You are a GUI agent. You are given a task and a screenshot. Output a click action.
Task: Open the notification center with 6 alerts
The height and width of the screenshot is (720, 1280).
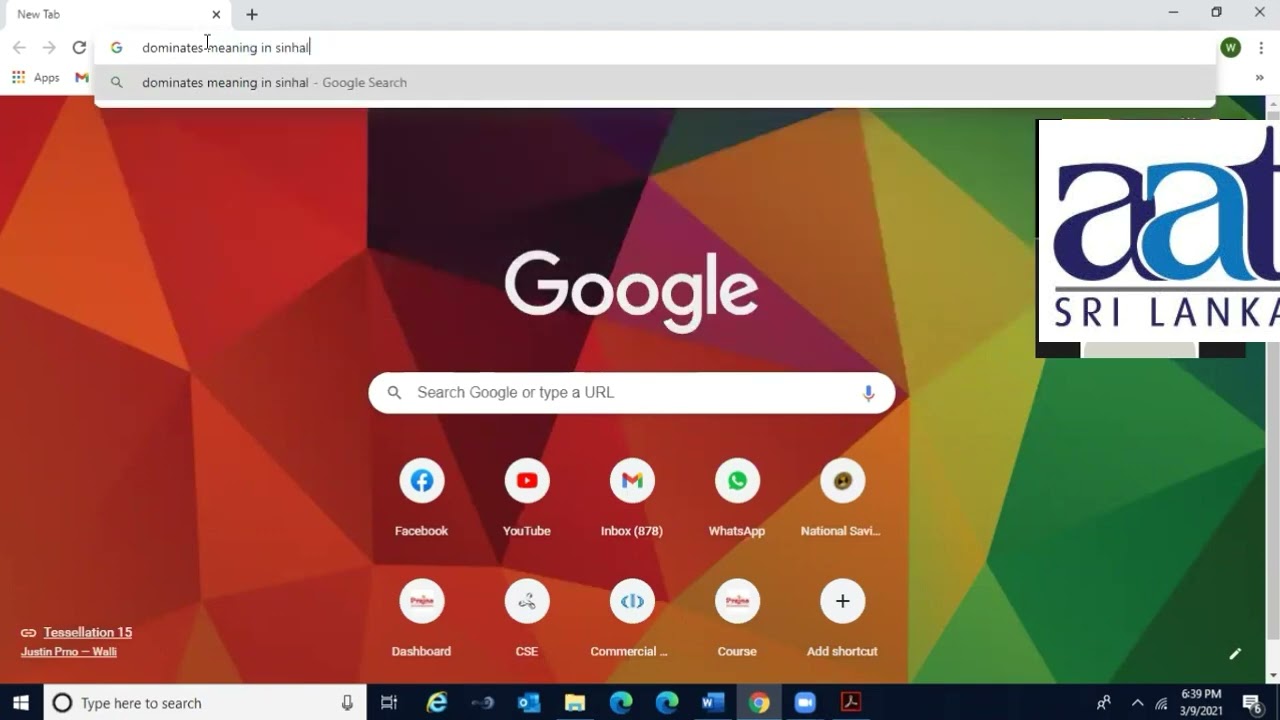1252,703
